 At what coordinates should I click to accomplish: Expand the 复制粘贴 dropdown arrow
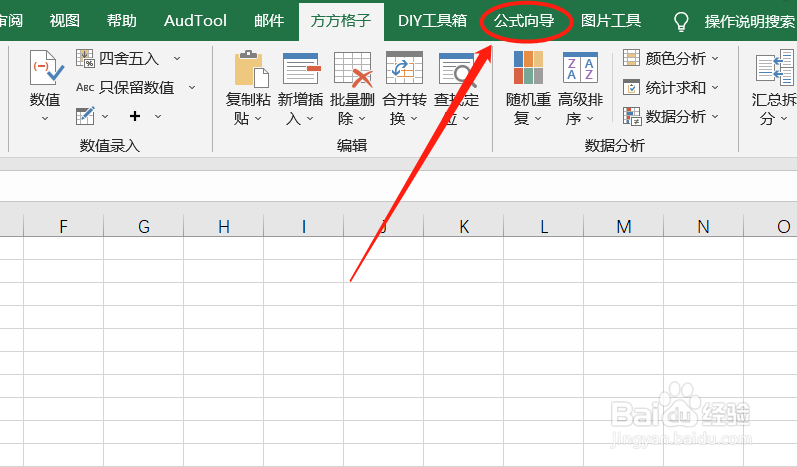click(258, 118)
